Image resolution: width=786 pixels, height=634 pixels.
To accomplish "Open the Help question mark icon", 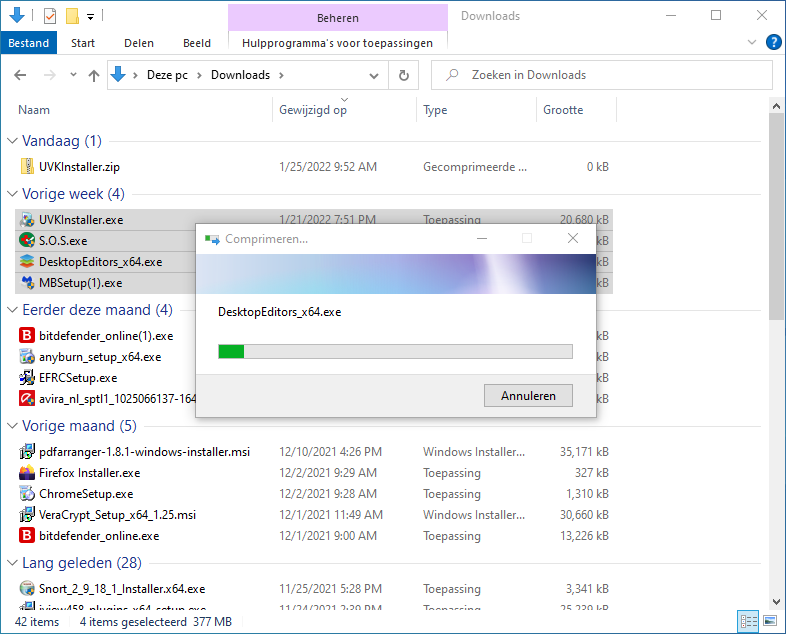I will [773, 42].
